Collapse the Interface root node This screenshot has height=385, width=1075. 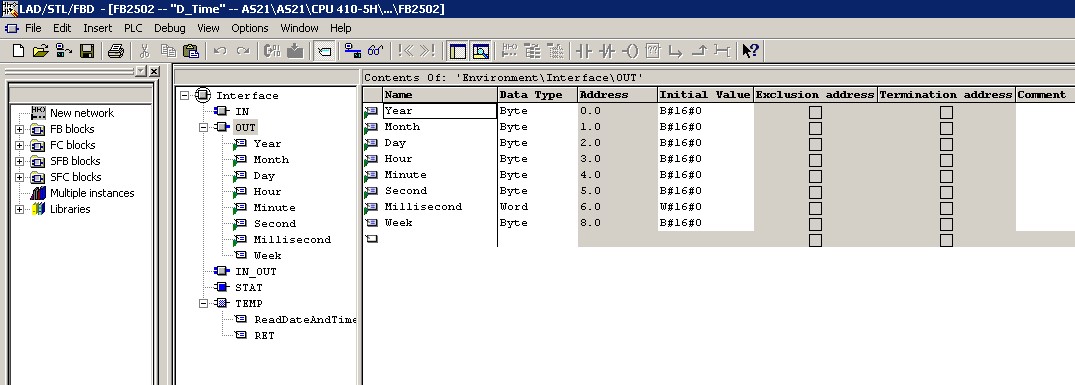184,95
